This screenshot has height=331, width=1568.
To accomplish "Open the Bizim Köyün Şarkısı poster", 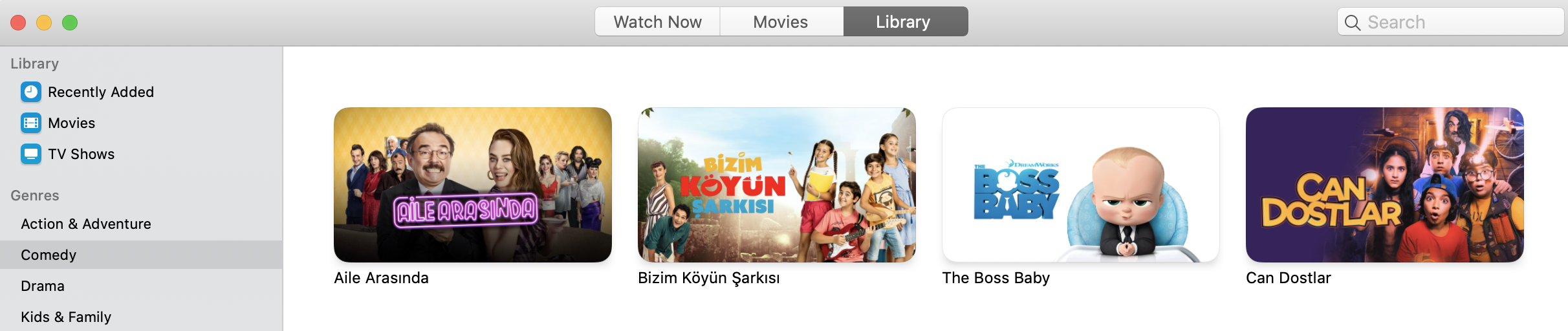I will 777,185.
